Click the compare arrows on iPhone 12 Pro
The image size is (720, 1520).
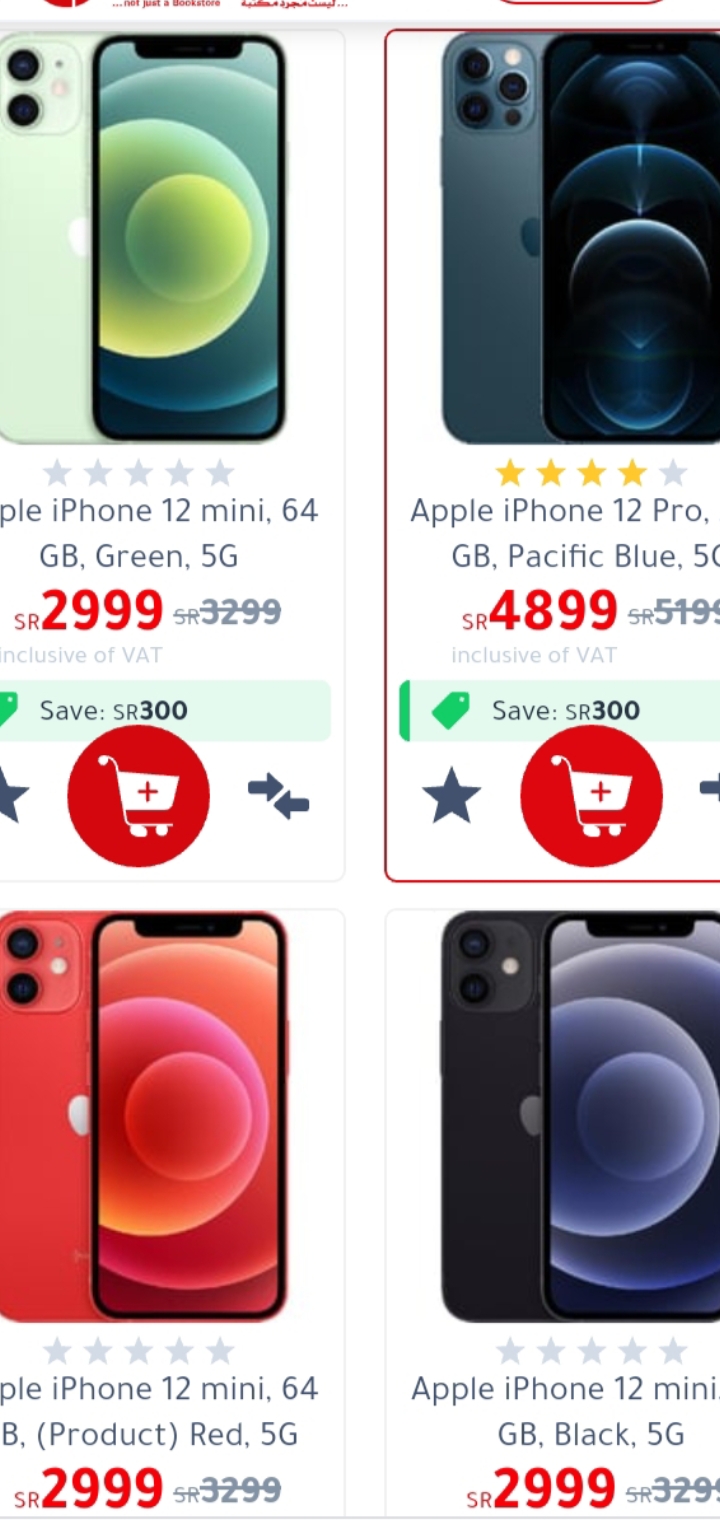click(x=710, y=790)
